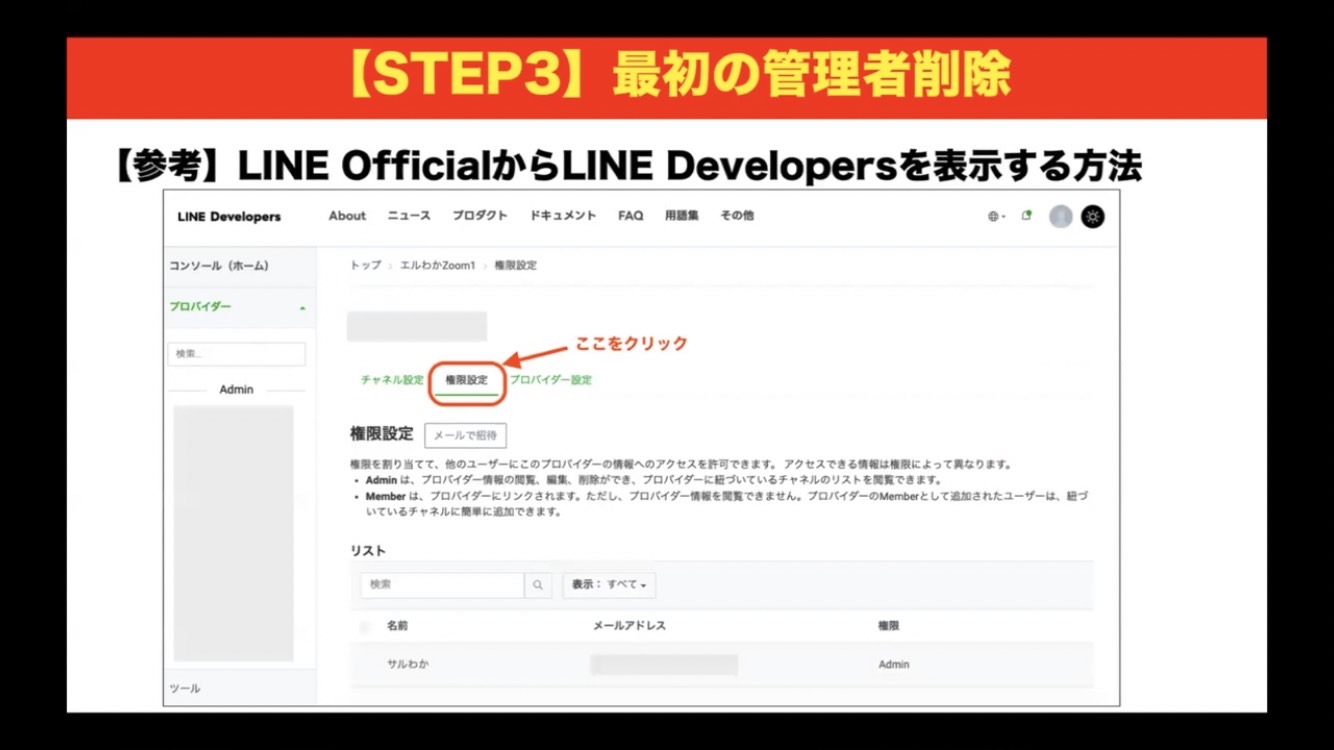Click the トップ breadcrumb link
Screen dimensions: 1334x750
click(365, 266)
